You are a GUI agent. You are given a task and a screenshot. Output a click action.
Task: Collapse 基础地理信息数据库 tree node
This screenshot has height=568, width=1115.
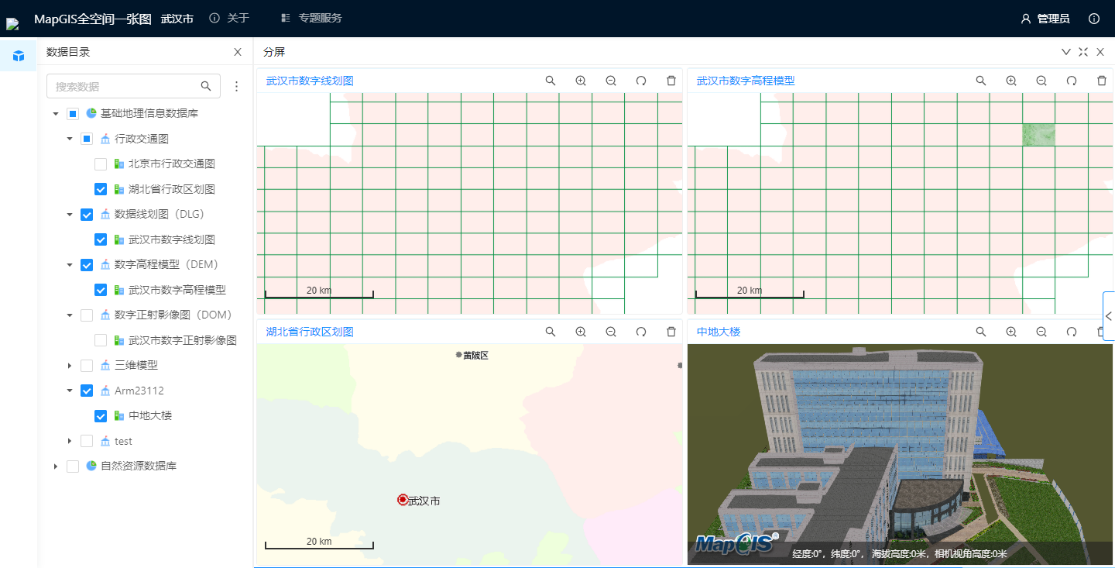click(x=55, y=113)
